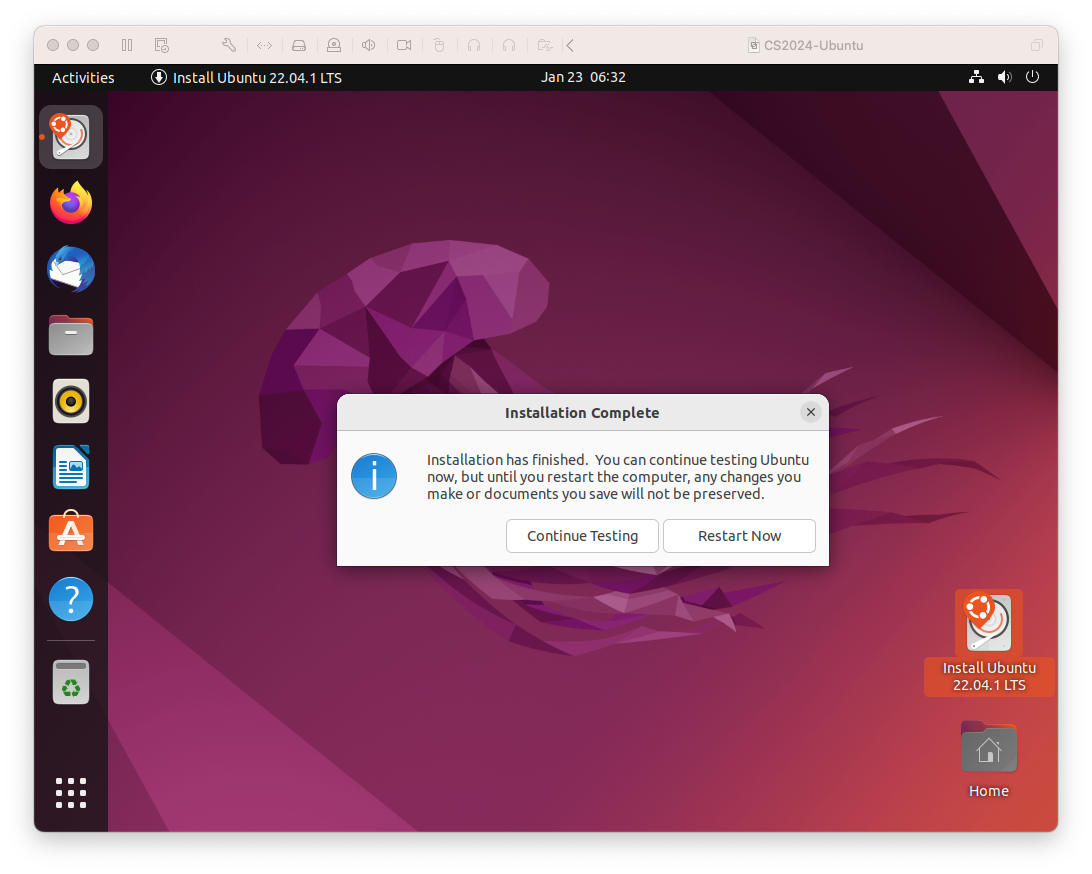The height and width of the screenshot is (874, 1092).
Task: Launch LibreOffice Writer
Action: coord(70,466)
